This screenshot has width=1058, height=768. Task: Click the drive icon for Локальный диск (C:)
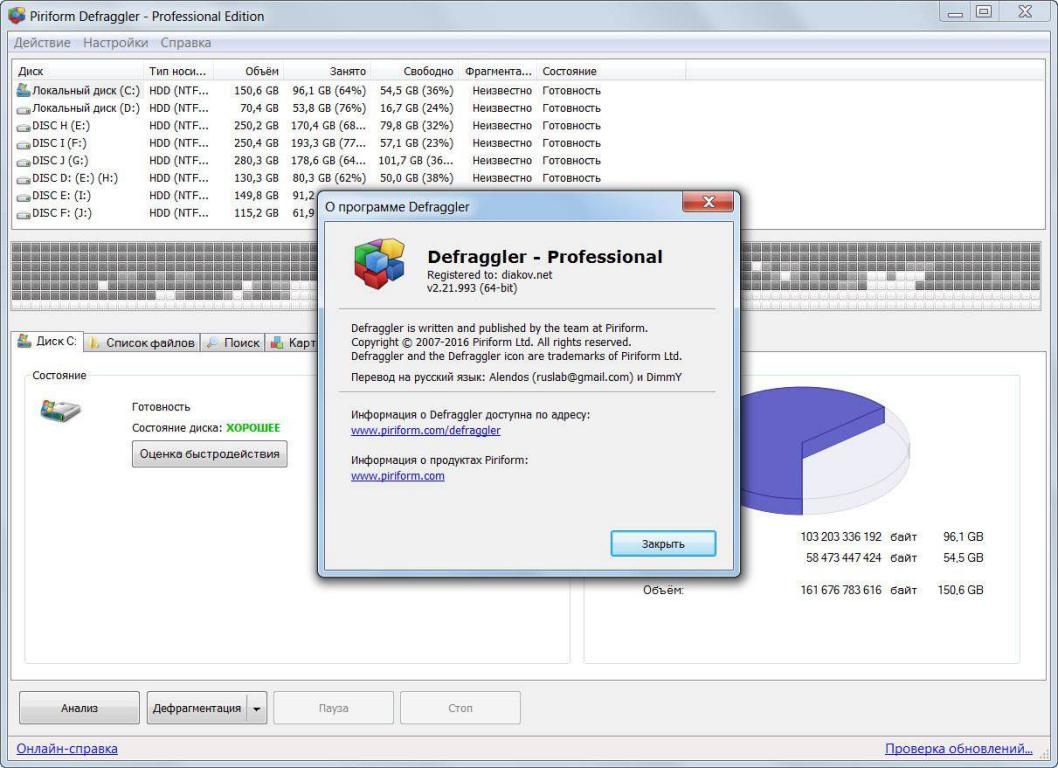tap(23, 90)
